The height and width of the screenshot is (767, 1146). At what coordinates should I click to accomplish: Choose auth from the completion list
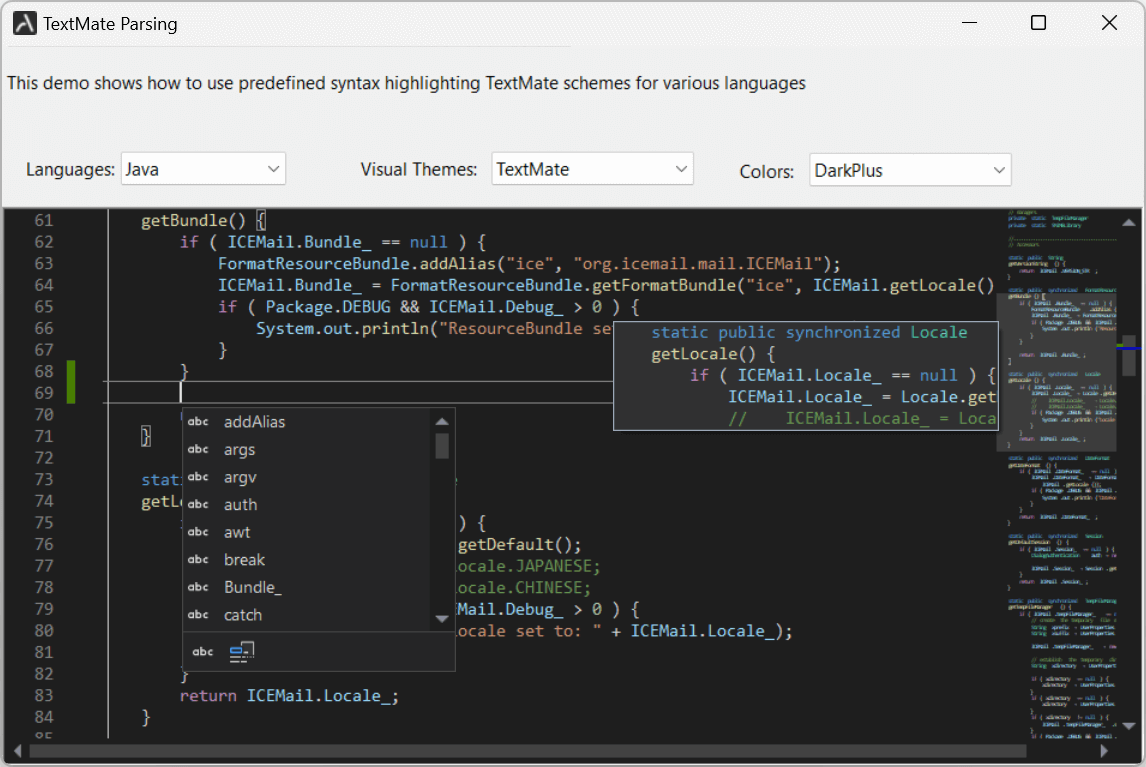tap(307, 505)
